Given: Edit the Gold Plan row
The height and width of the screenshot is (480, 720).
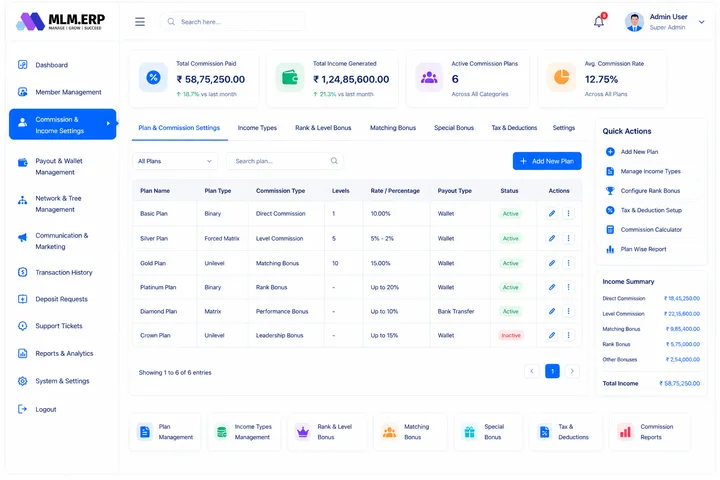Looking at the screenshot, I should 552,263.
